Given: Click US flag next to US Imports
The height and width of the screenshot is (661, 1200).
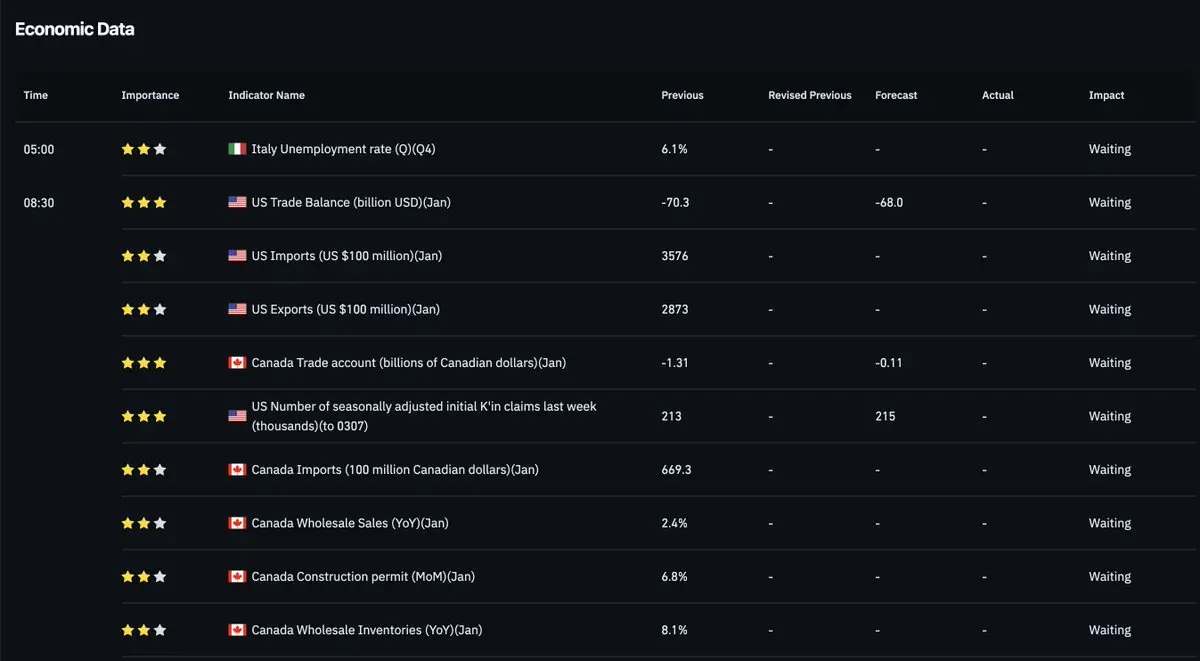Looking at the screenshot, I should point(237,256).
